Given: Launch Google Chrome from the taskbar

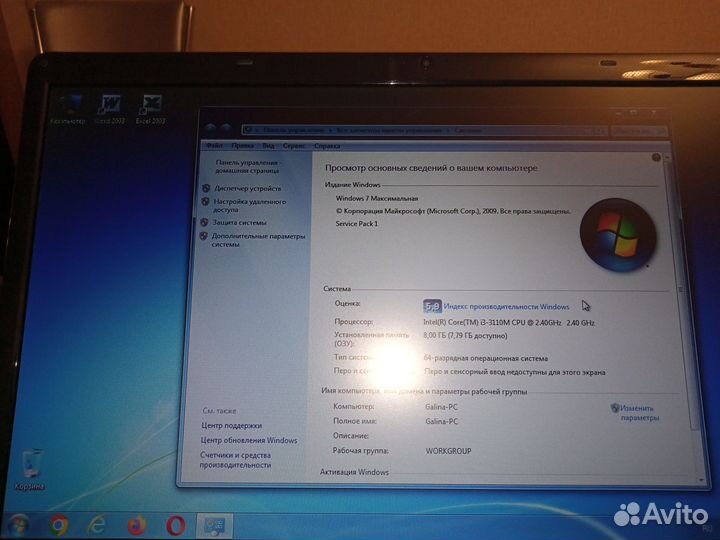Looking at the screenshot, I should tap(59, 526).
